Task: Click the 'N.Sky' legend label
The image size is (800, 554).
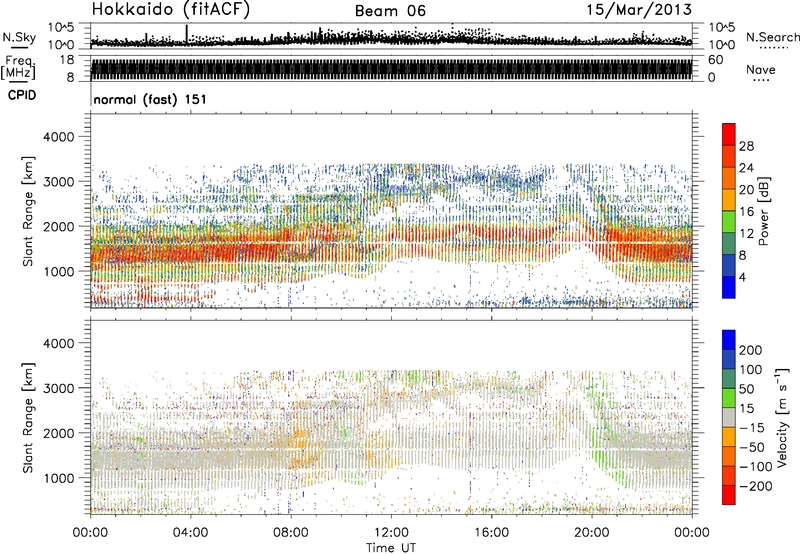Action: [19, 37]
